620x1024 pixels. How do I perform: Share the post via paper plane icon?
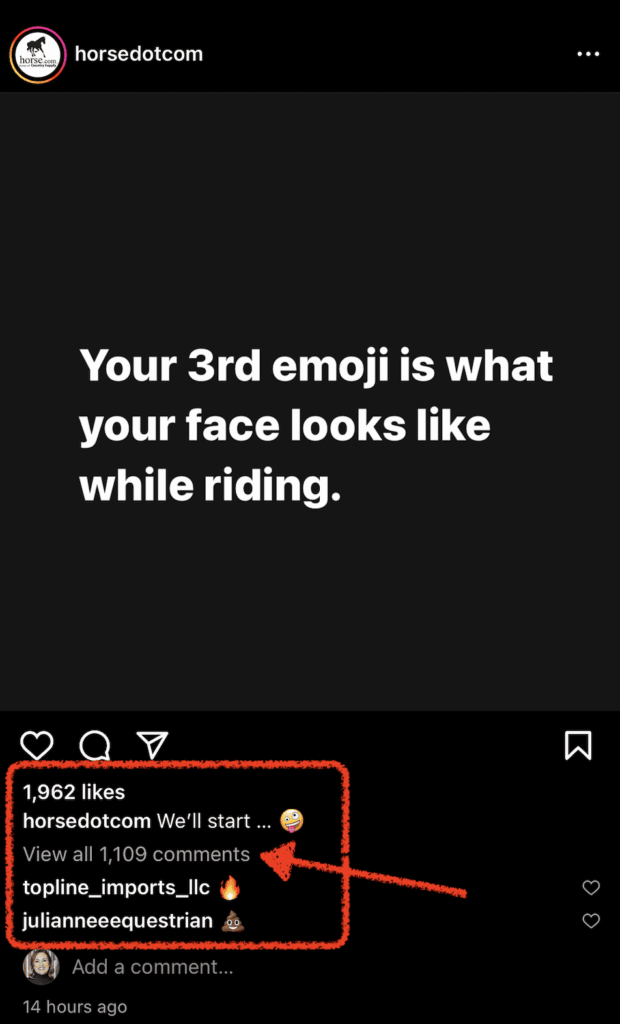click(151, 744)
